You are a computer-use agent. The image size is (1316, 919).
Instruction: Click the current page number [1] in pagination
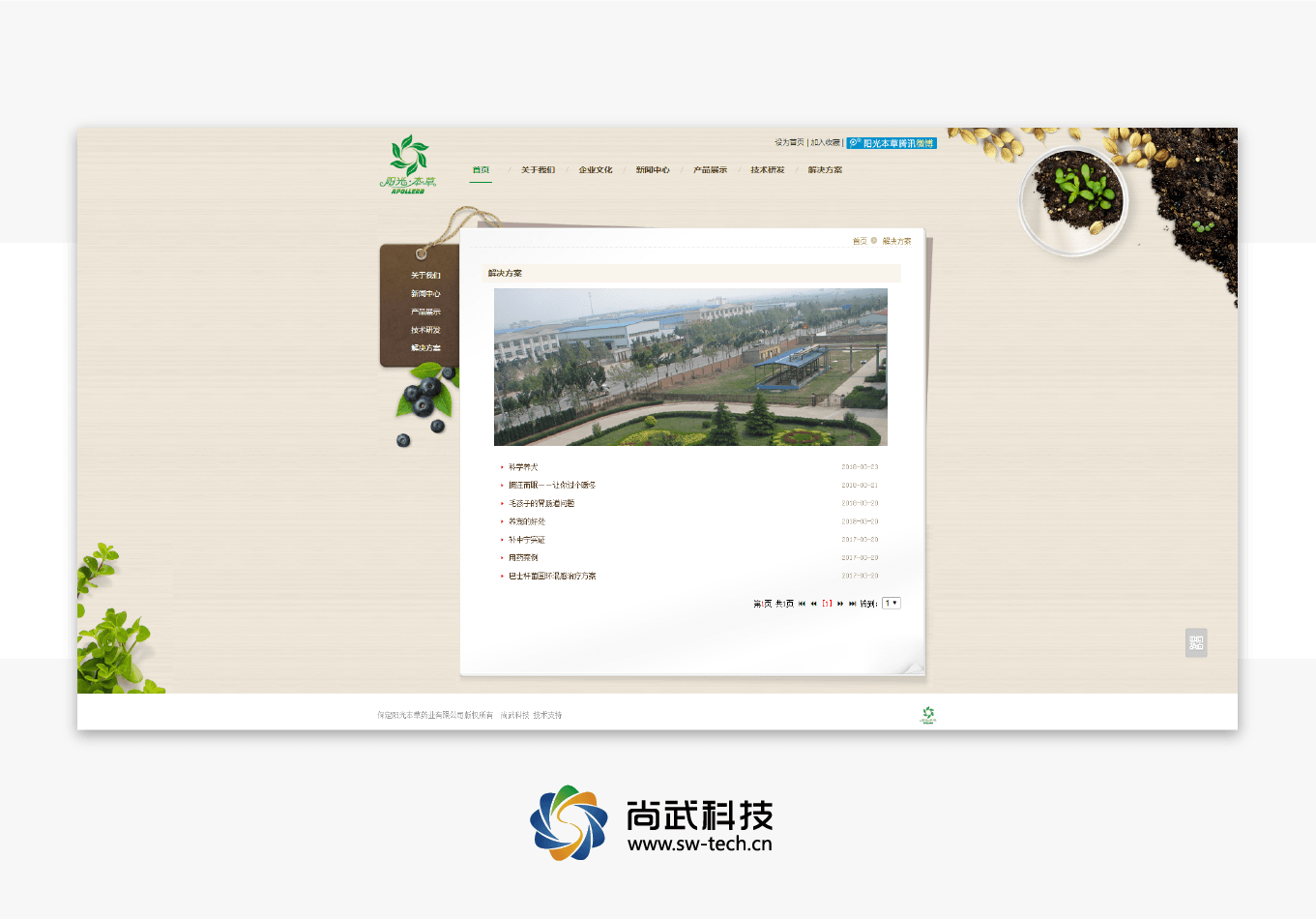(827, 604)
